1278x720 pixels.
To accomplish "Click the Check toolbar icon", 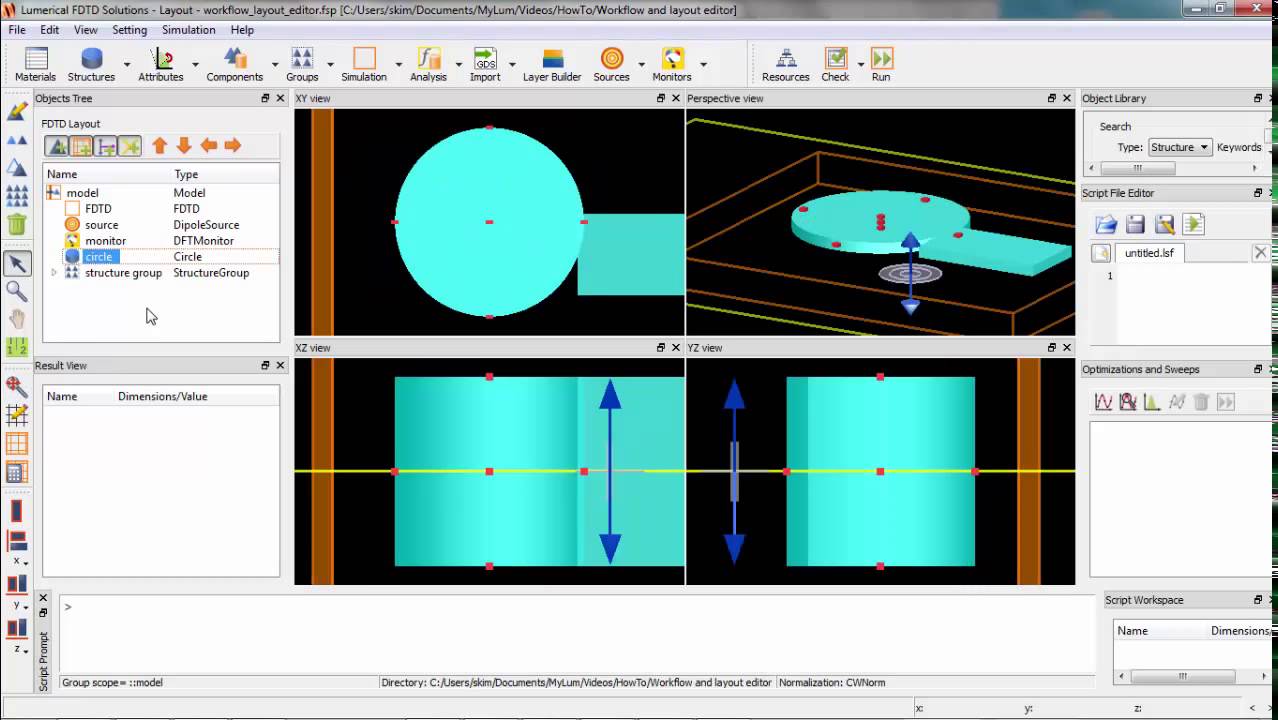I will pyautogui.click(x=835, y=64).
